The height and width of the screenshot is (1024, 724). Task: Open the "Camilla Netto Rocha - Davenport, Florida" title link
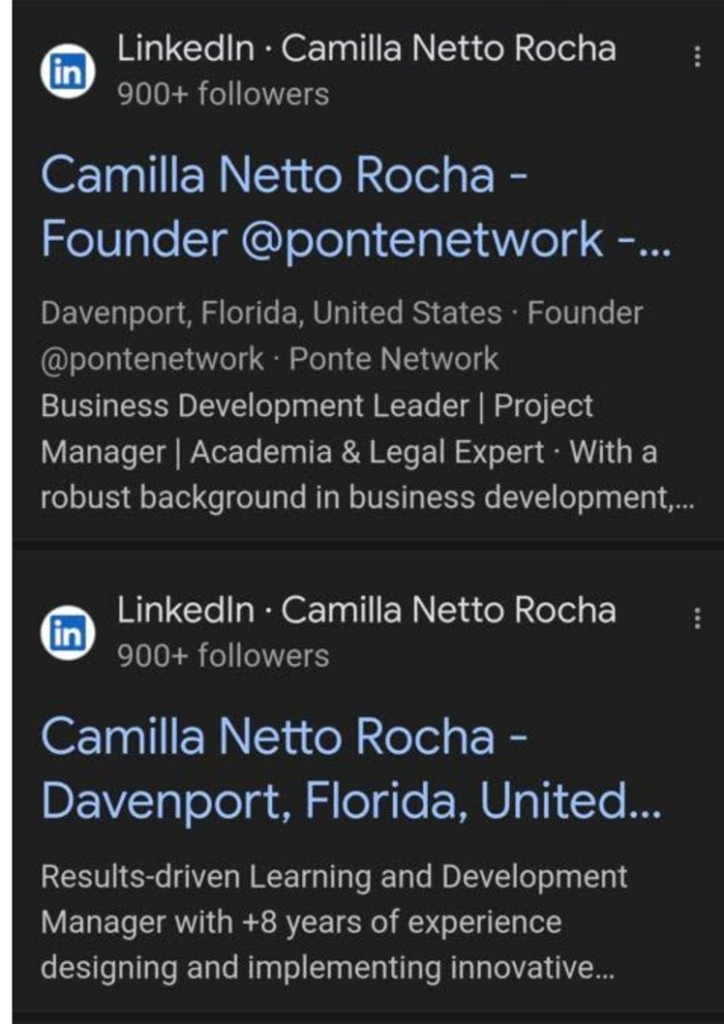click(x=351, y=769)
